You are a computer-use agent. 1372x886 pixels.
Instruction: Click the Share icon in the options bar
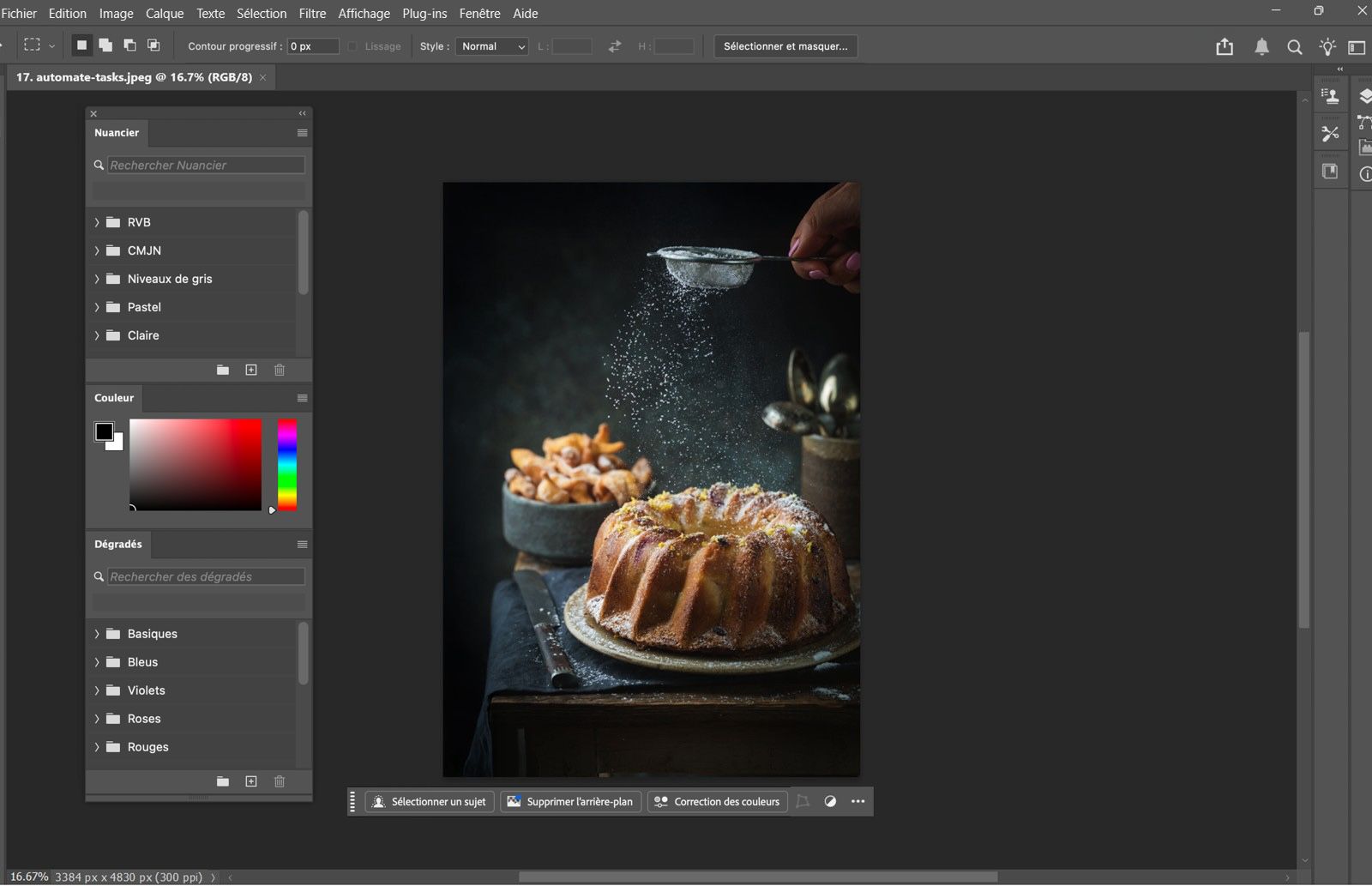click(x=1225, y=47)
